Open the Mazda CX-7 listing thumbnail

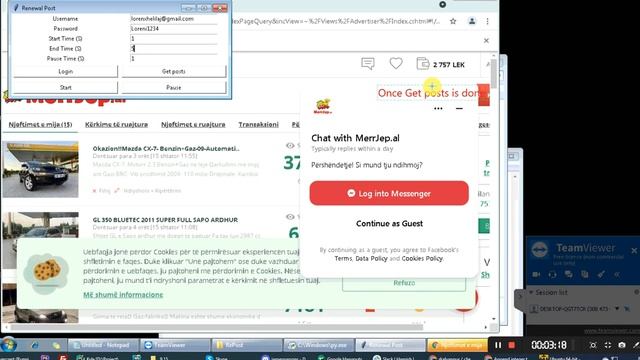[40, 169]
